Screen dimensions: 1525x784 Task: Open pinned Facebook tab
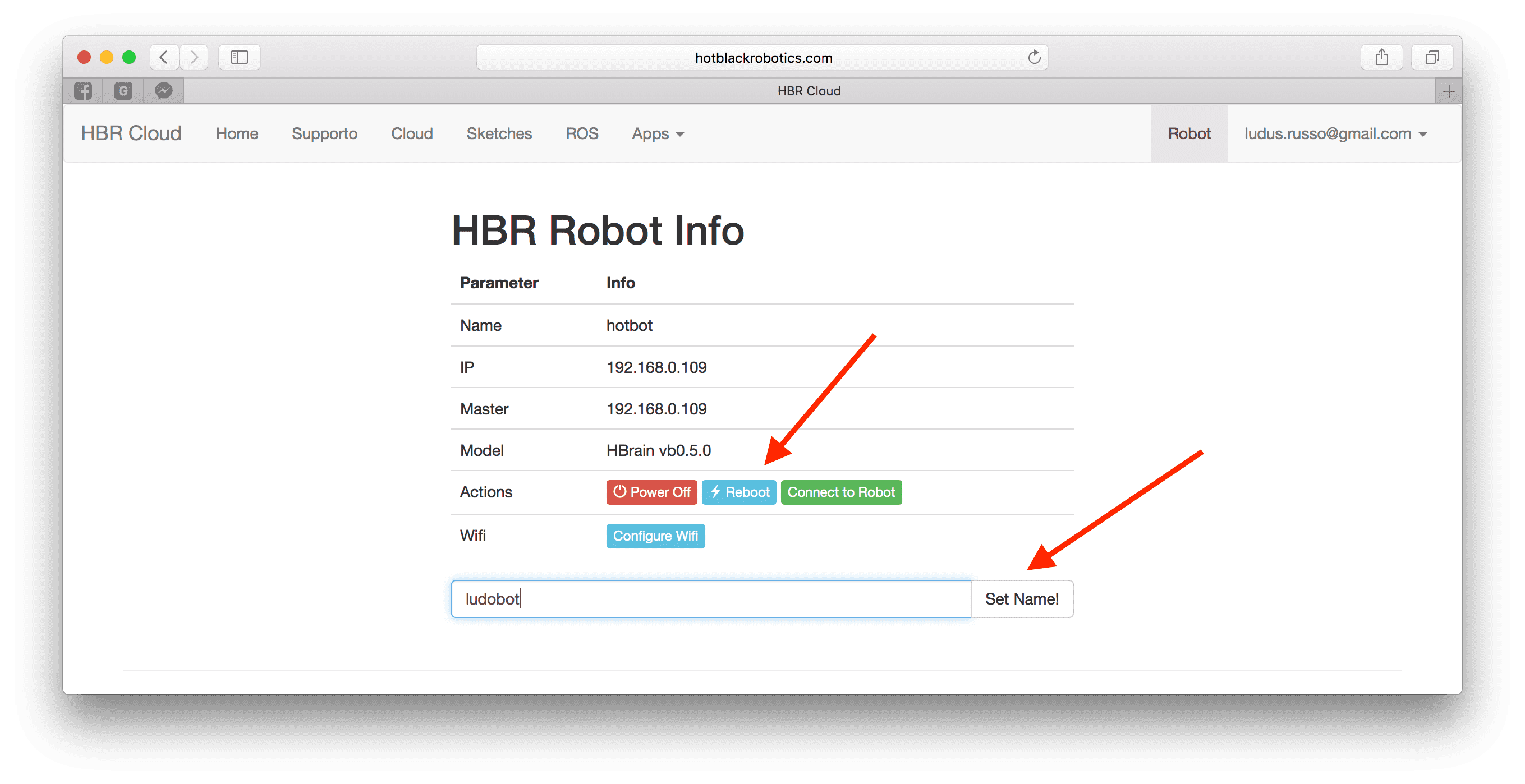click(83, 90)
